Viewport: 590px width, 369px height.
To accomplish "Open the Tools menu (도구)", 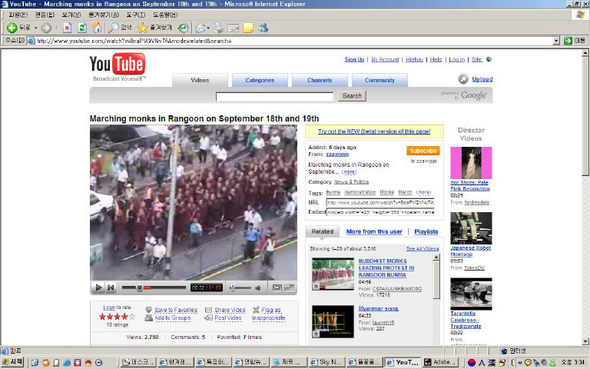I will point(135,15).
